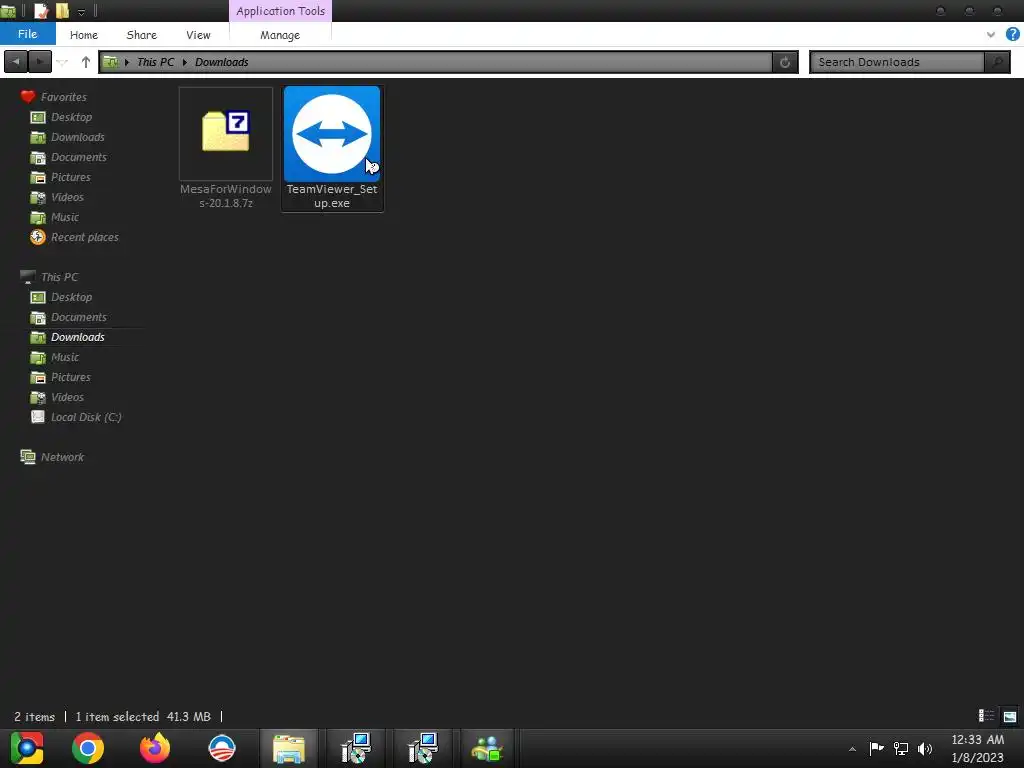Image resolution: width=1024 pixels, height=768 pixels.
Task: Show hidden system tray icons
Action: (x=852, y=749)
